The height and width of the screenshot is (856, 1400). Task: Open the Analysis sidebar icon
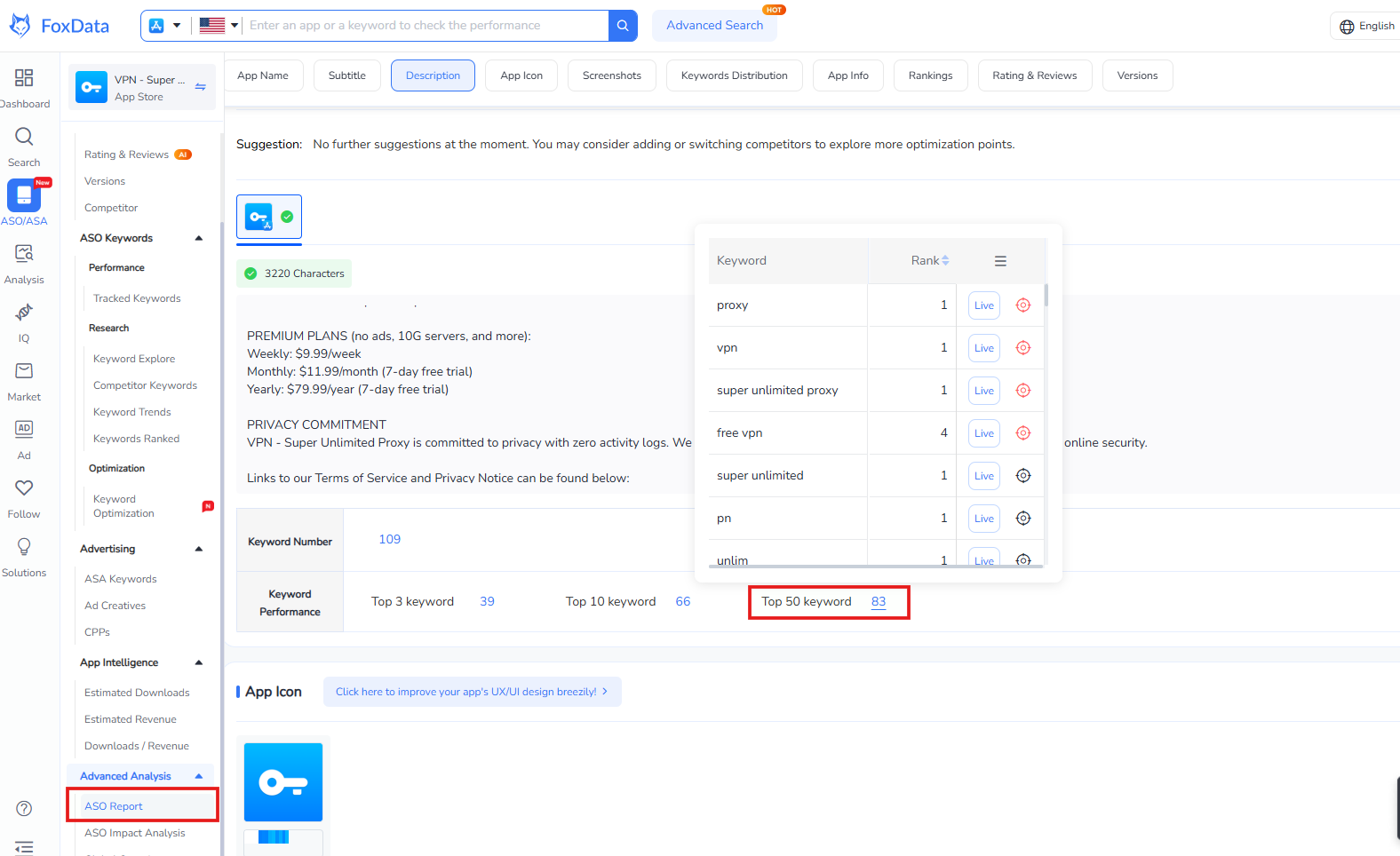coord(24,254)
